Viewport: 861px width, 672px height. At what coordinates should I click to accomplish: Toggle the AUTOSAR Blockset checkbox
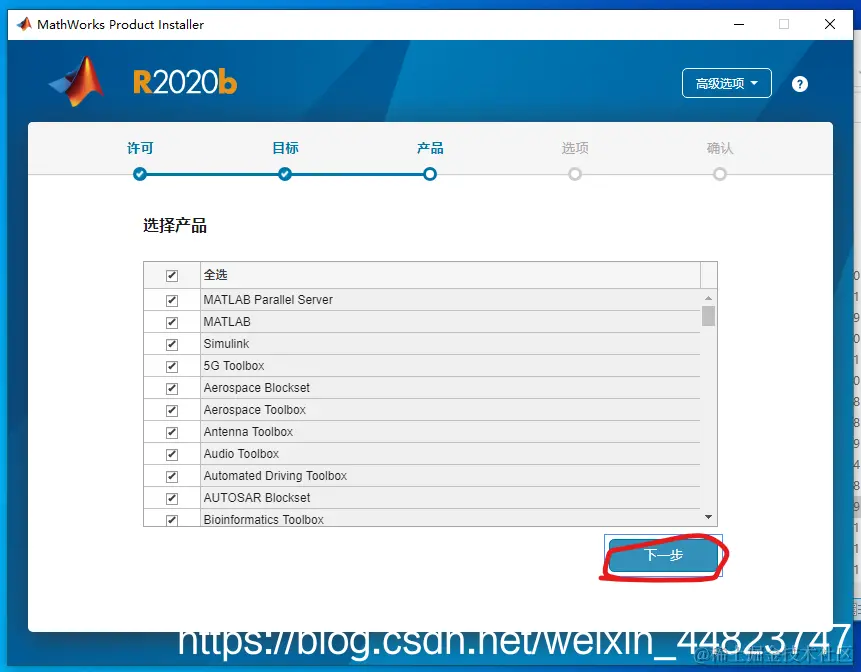click(x=172, y=498)
